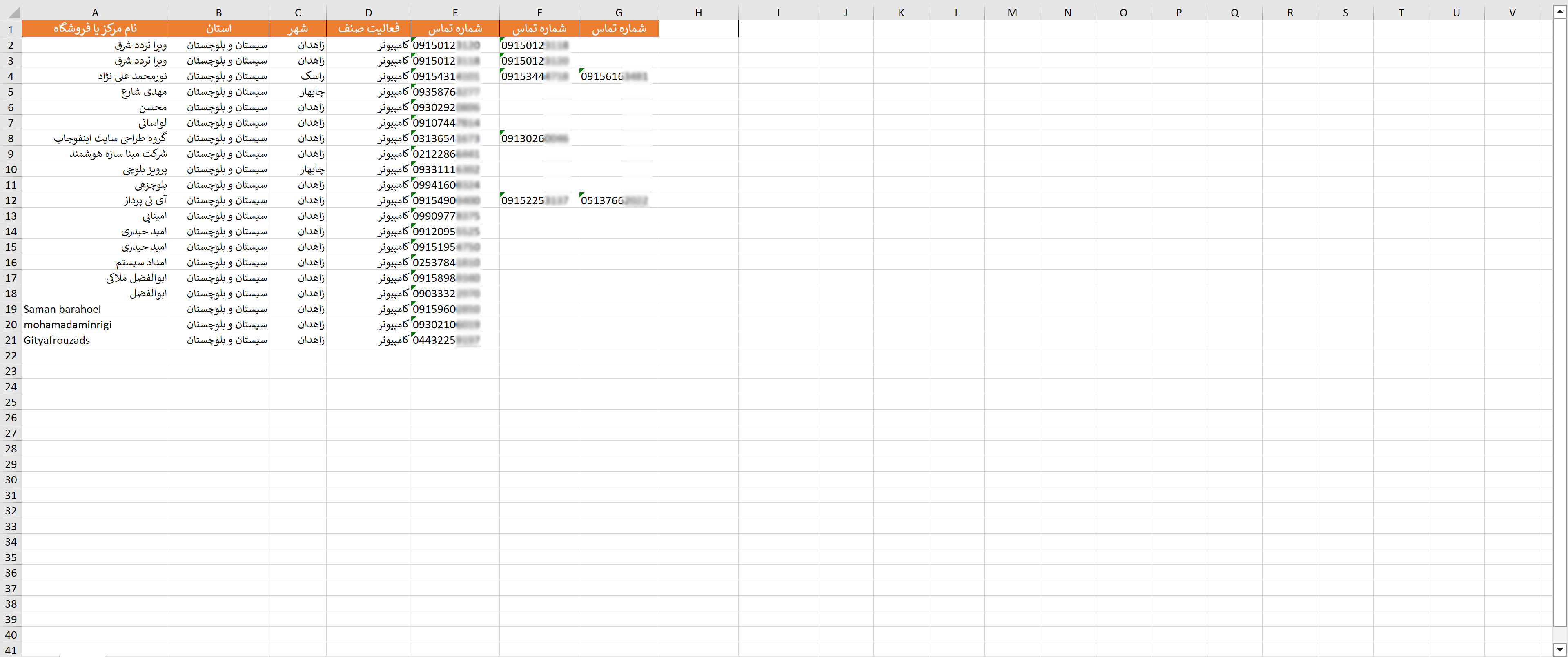
Task: Click cell 'mohamadaminrigi'
Action: click(x=95, y=325)
